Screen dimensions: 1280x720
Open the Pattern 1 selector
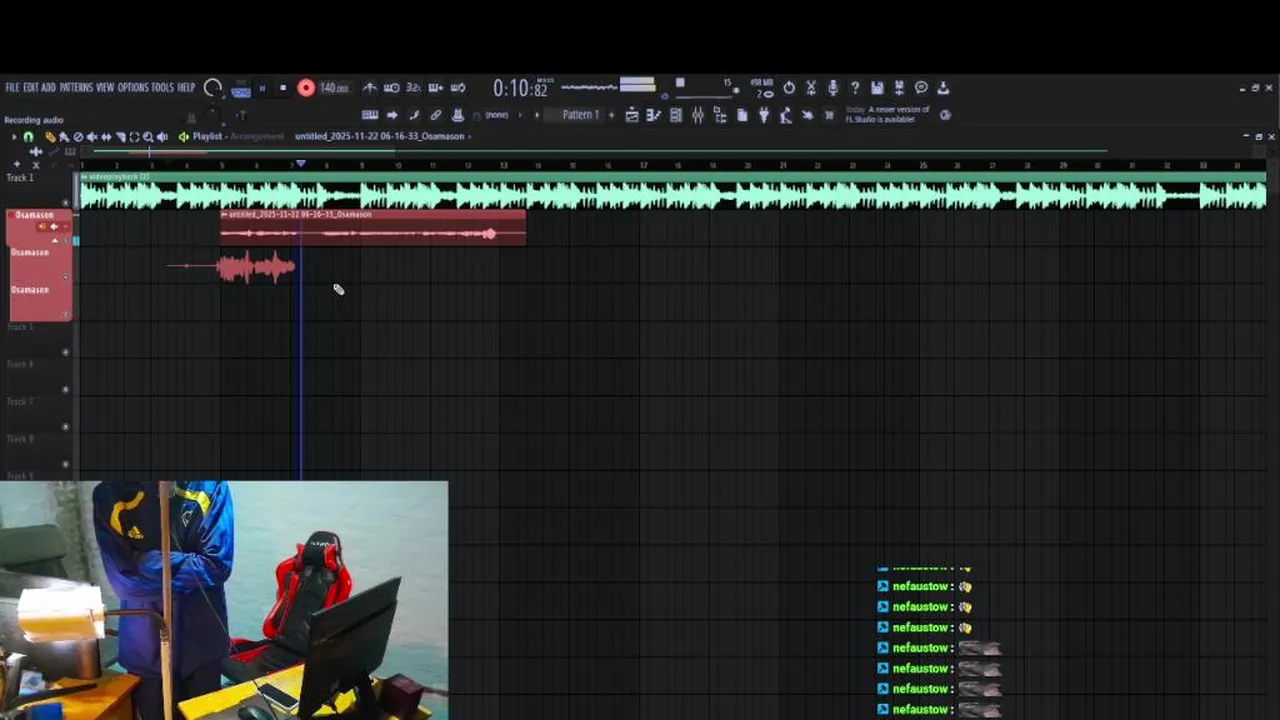click(x=580, y=115)
